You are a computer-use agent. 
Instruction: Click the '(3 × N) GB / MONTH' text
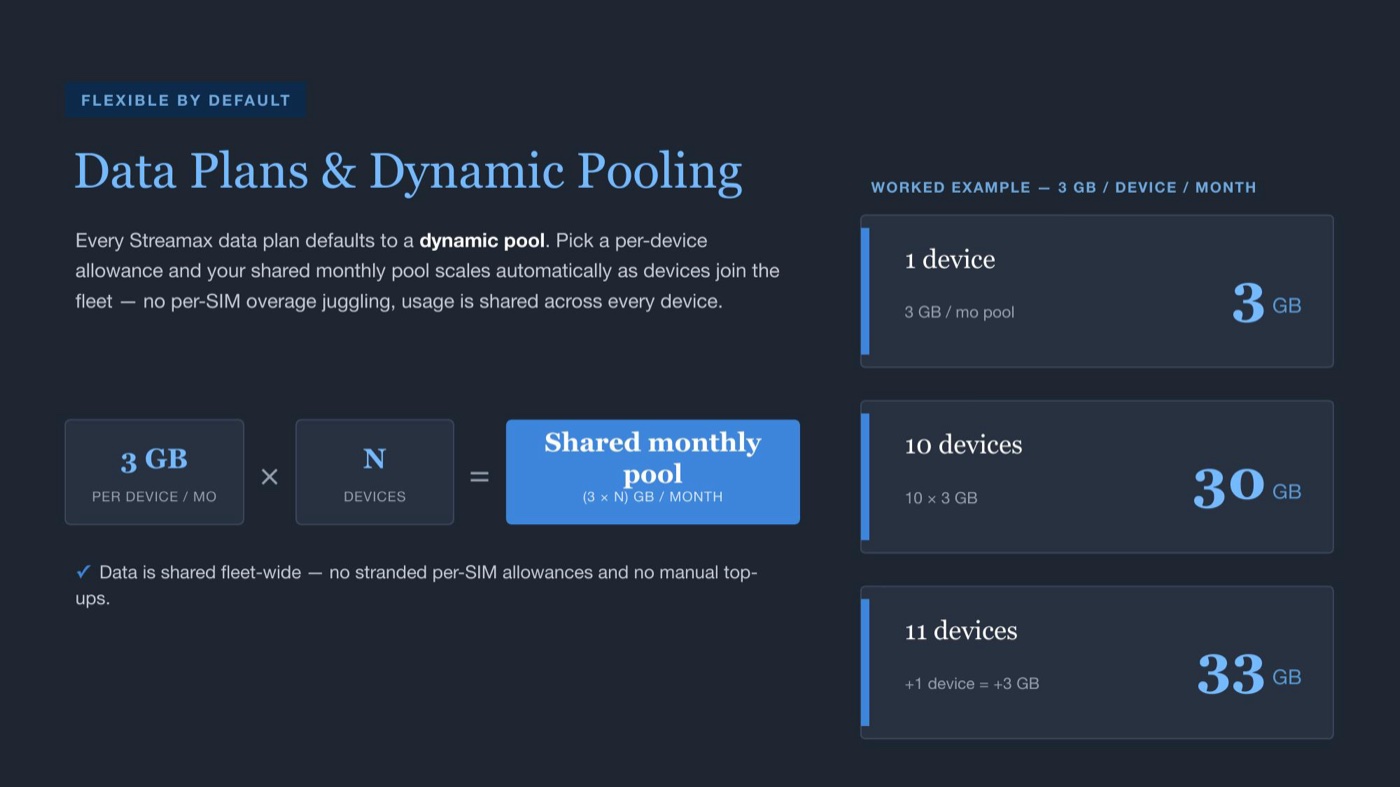click(x=653, y=497)
